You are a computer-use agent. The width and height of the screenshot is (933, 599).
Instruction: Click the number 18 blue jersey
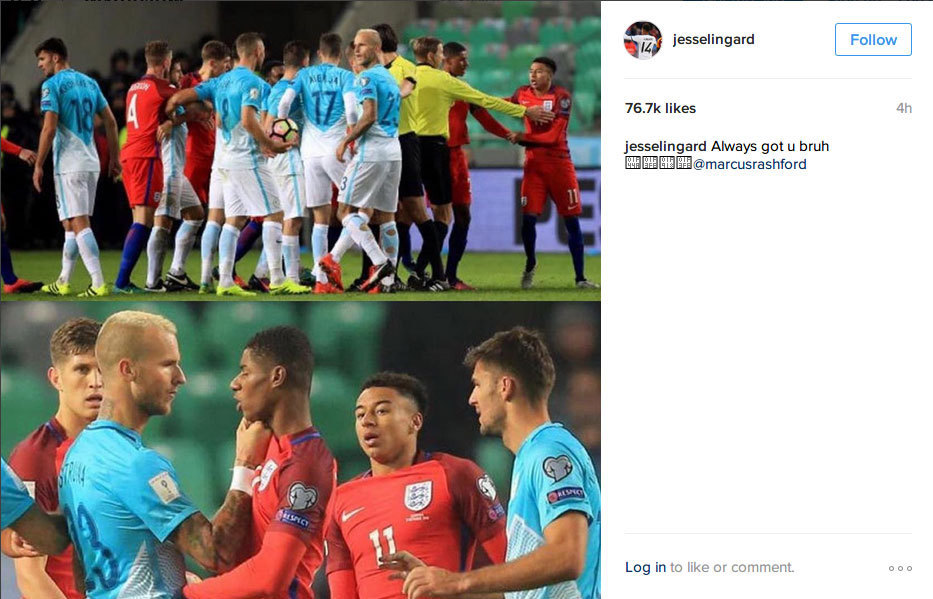(72, 121)
